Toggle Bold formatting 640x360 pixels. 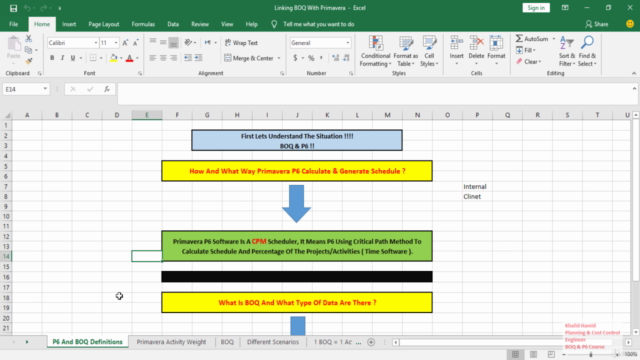52,58
